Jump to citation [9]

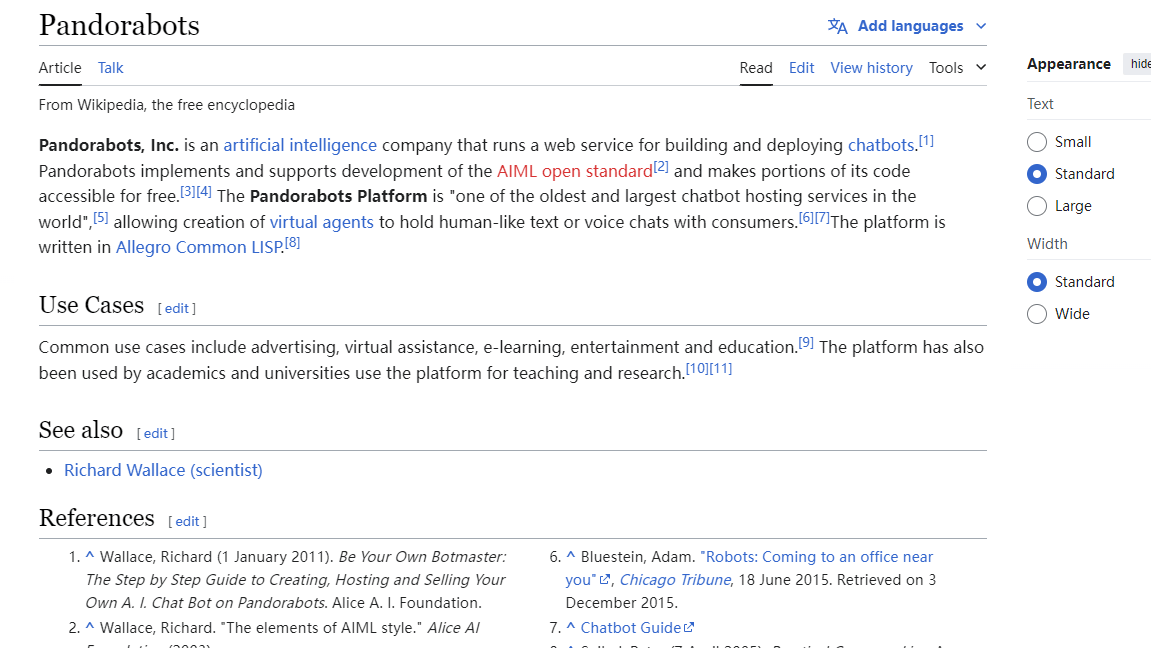[806, 342]
